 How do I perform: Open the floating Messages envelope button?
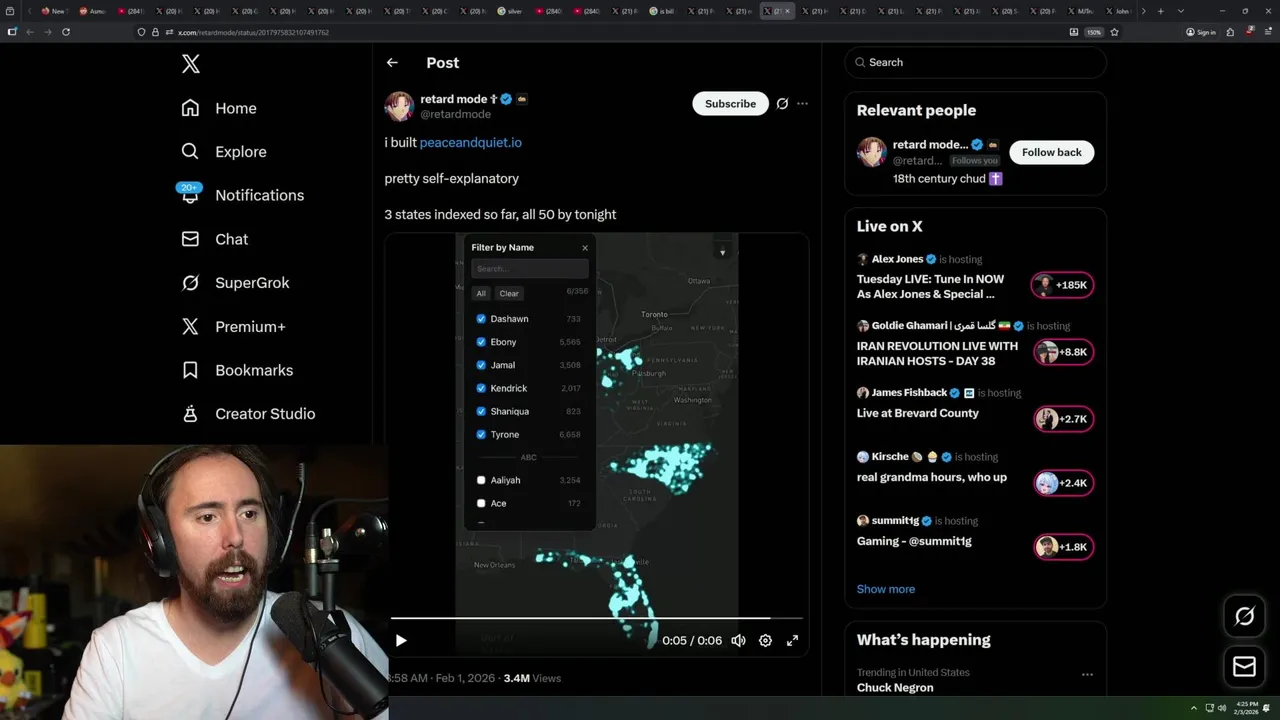(1244, 667)
